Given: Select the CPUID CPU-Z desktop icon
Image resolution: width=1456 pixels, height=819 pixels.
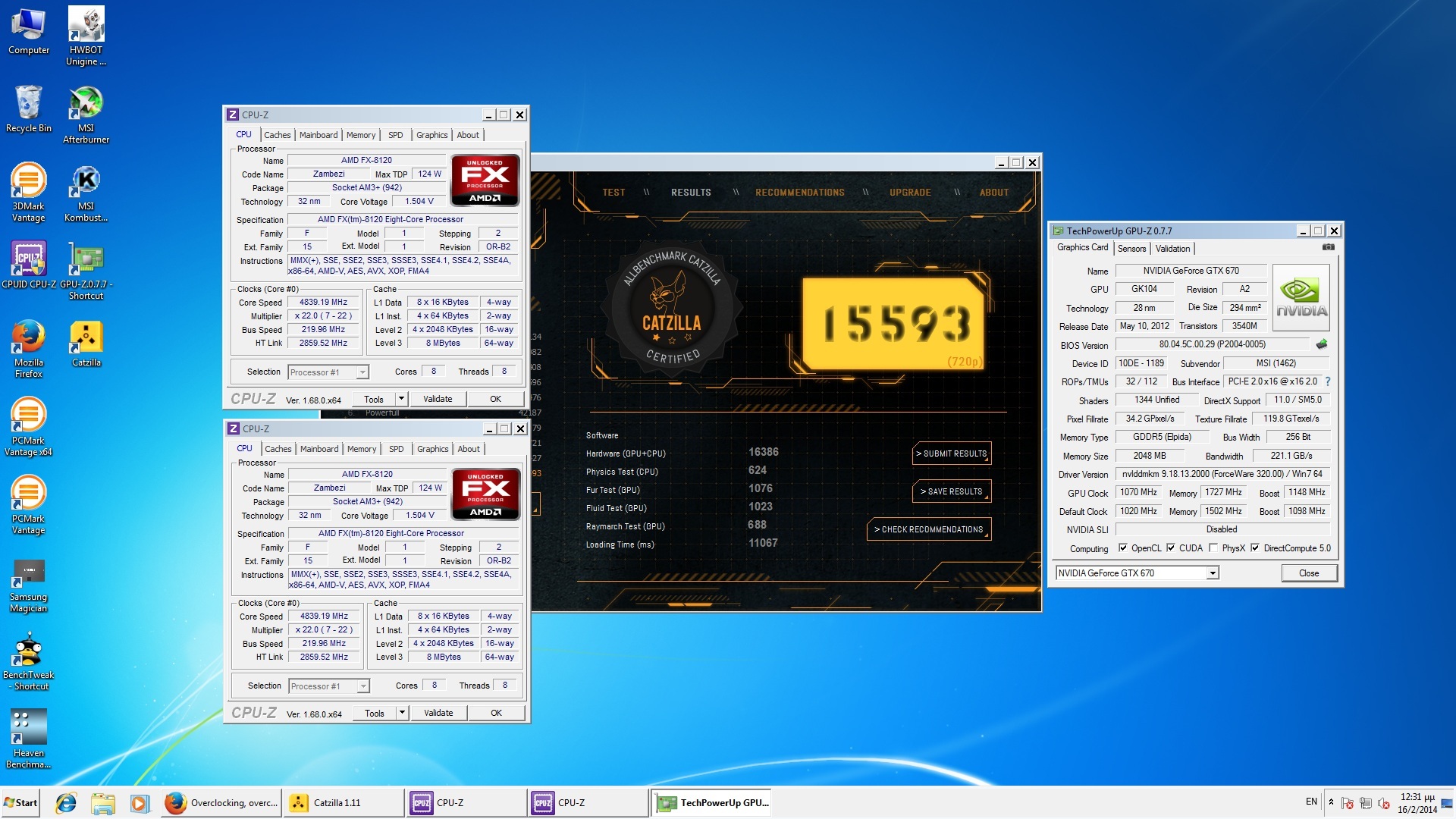Looking at the screenshot, I should 29,265.
